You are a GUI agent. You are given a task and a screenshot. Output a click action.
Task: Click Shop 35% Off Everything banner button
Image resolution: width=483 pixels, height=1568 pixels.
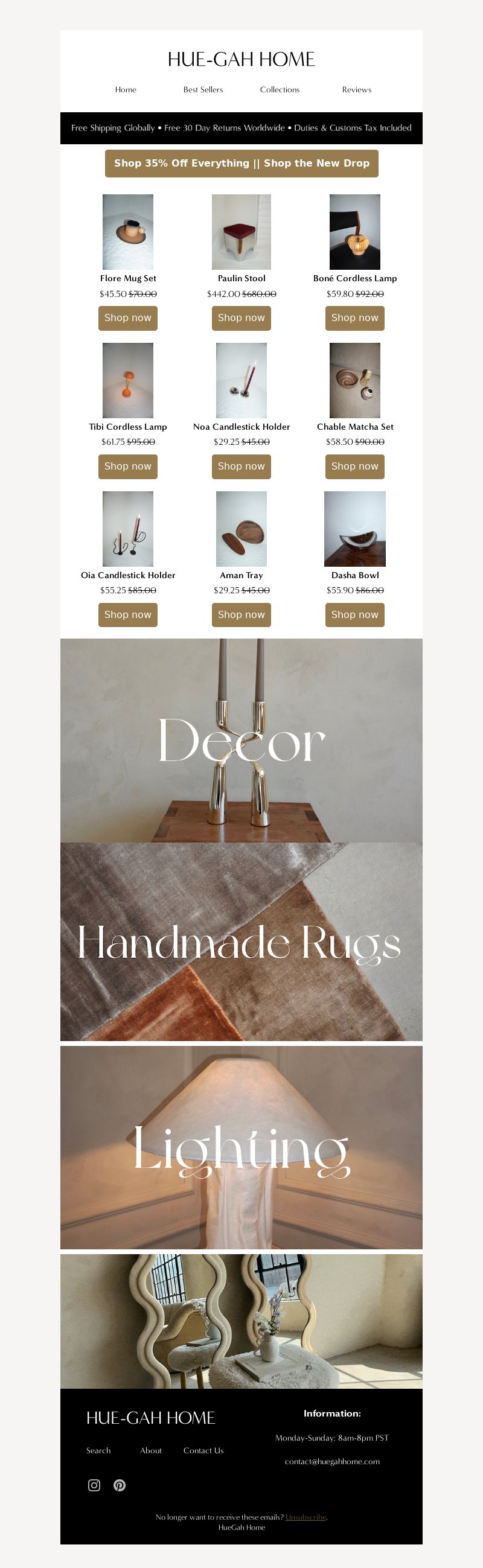242,163
